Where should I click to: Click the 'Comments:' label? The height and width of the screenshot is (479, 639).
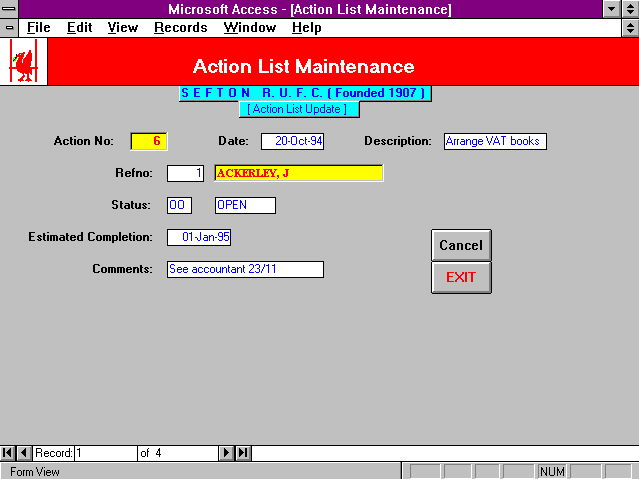coord(122,269)
